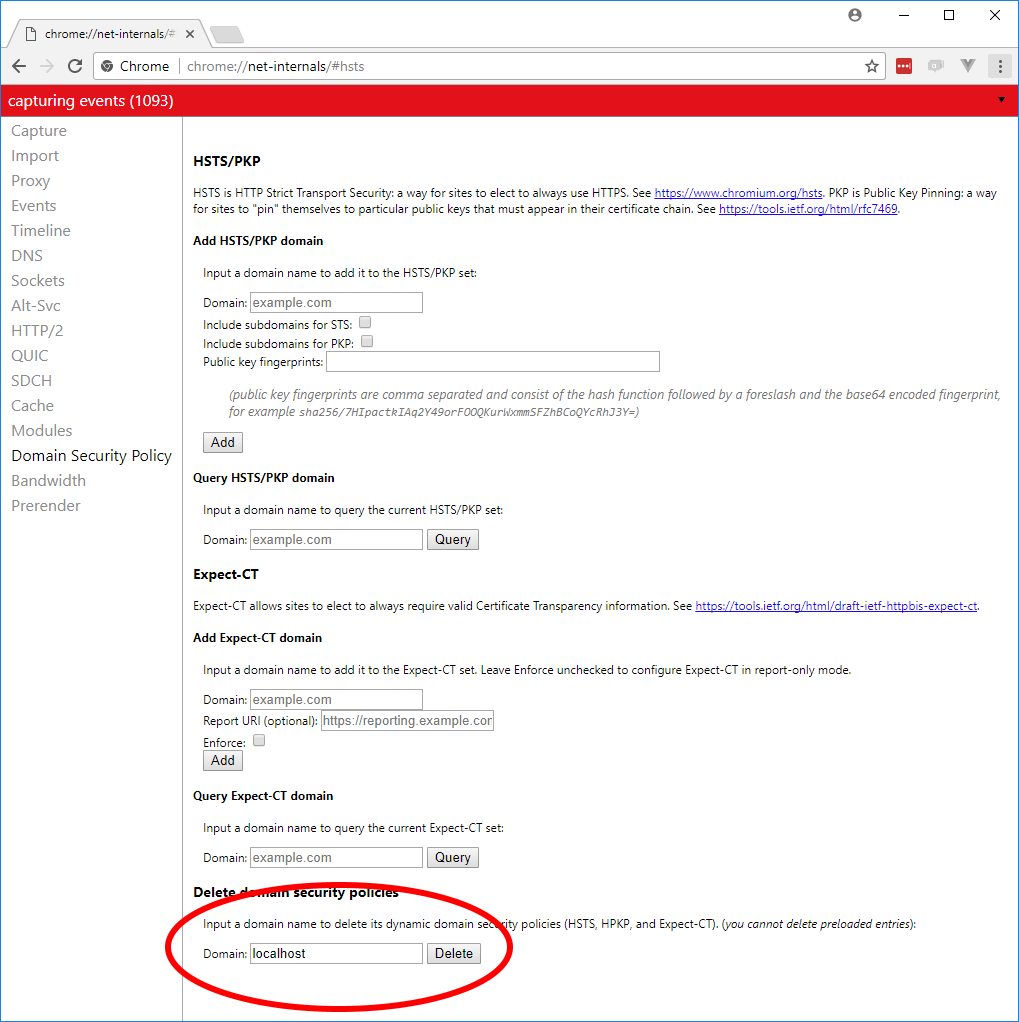The width and height of the screenshot is (1019, 1022).
Task: Minimize the Chrome window
Action: pos(904,15)
